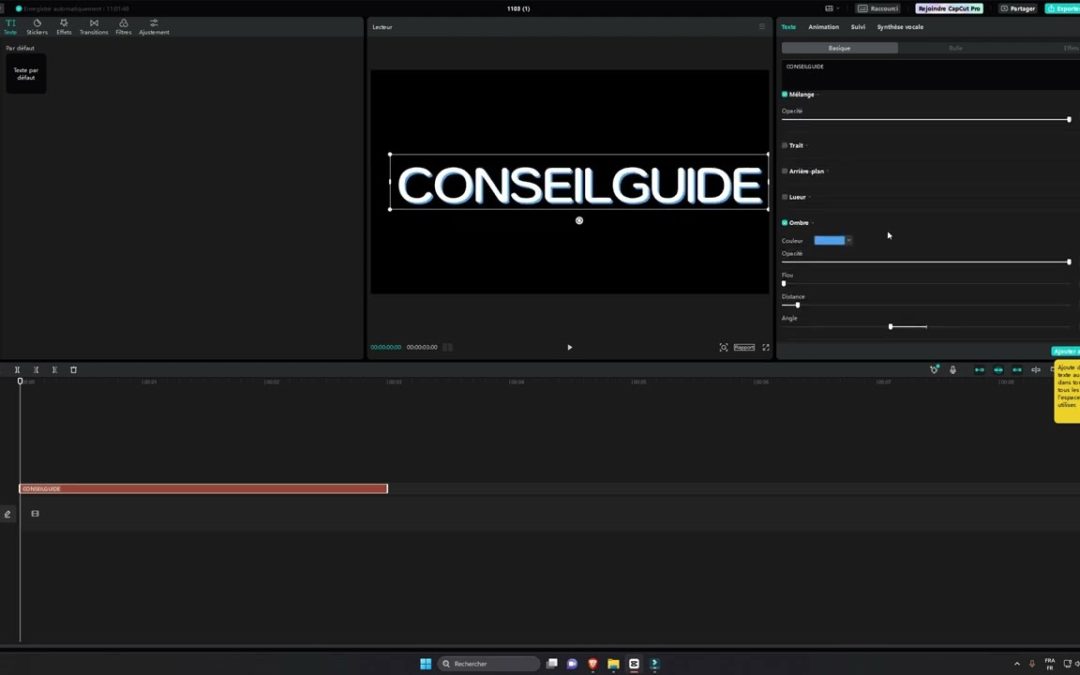Click the Exporter button
The width and height of the screenshot is (1080, 675).
(x=1063, y=8)
